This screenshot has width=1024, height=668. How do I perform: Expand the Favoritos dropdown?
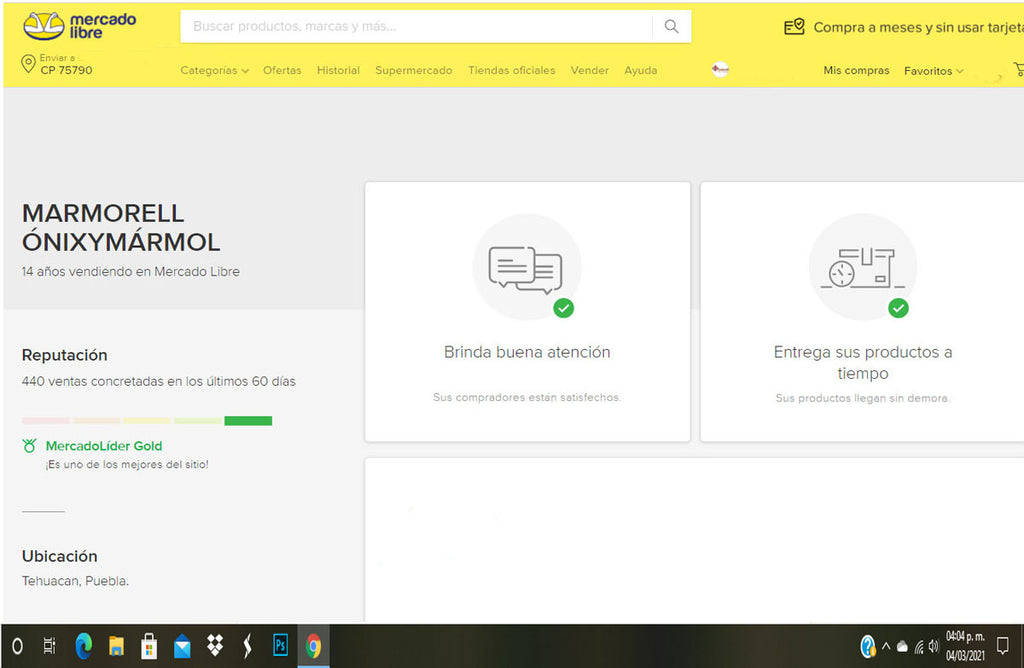click(933, 71)
